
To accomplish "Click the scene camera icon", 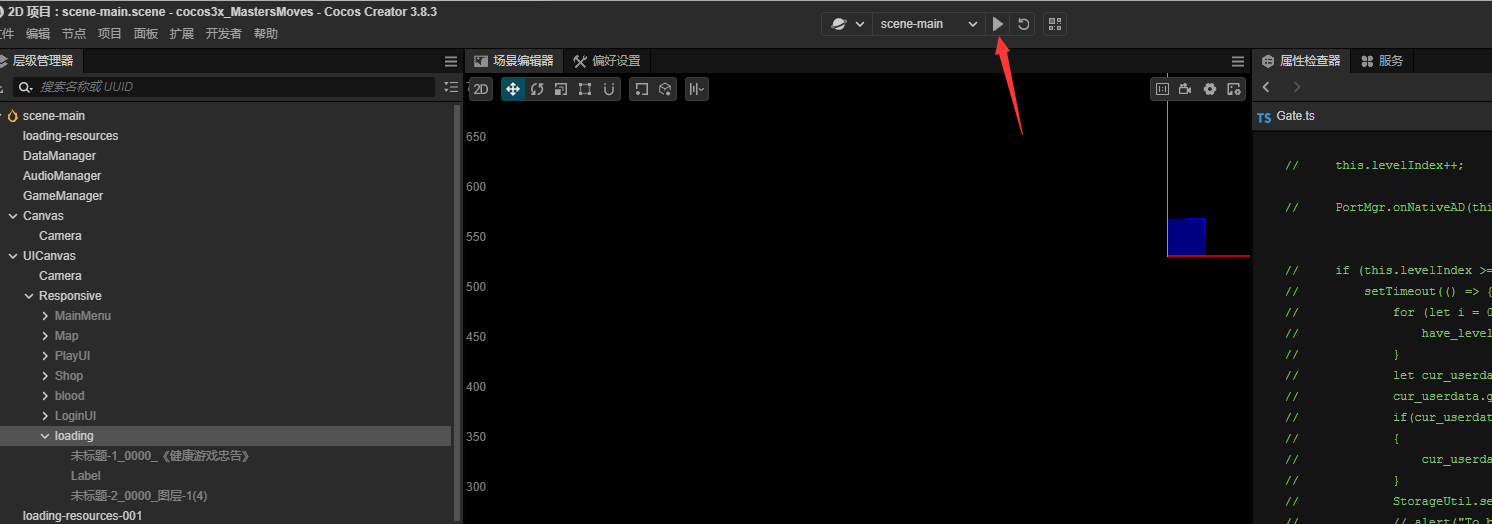I will pos(1186,89).
